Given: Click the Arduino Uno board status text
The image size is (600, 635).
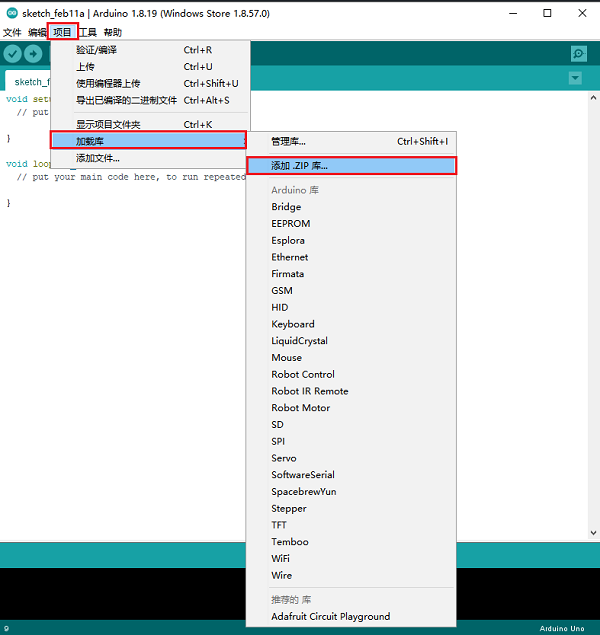Looking at the screenshot, I should tap(562, 629).
